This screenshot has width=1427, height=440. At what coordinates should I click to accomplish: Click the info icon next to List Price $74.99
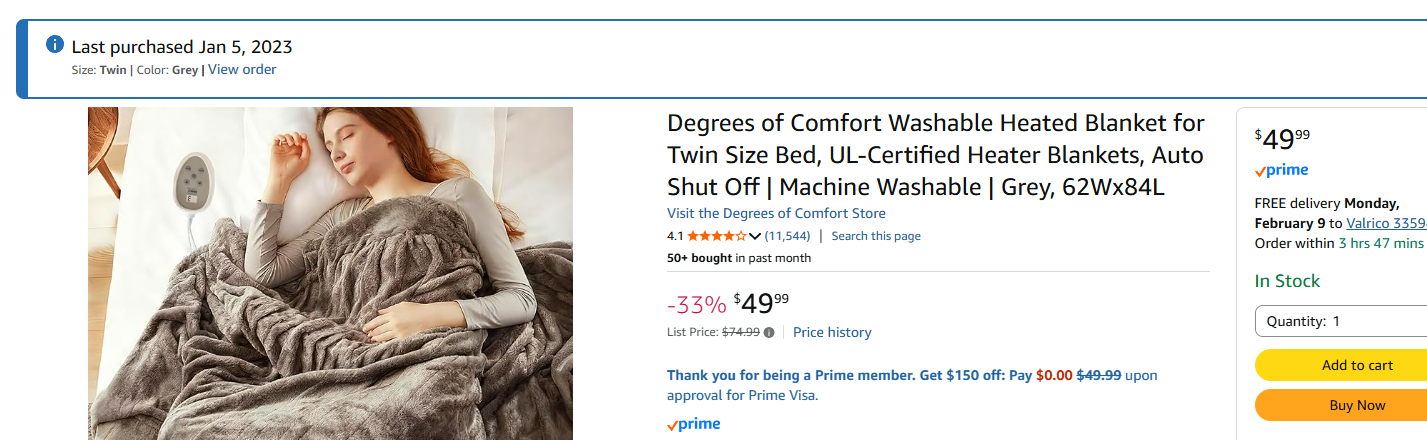coord(769,332)
